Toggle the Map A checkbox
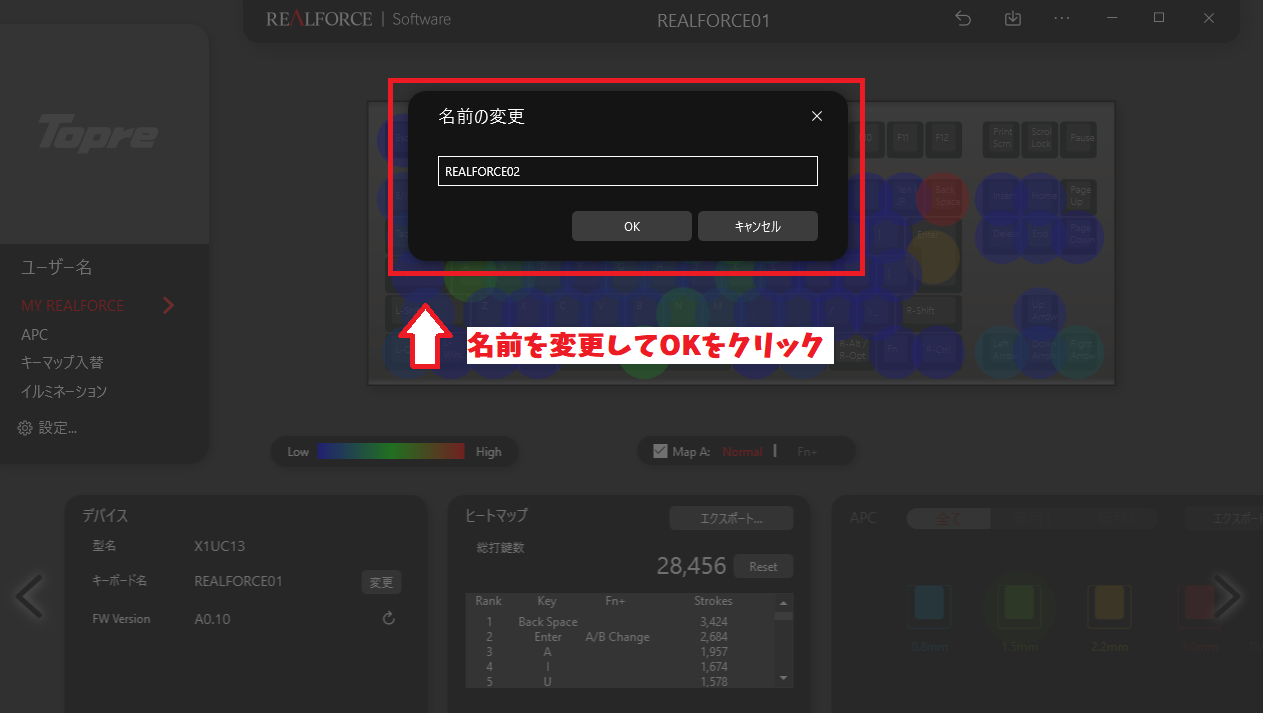The width and height of the screenshot is (1263, 713). [x=660, y=451]
